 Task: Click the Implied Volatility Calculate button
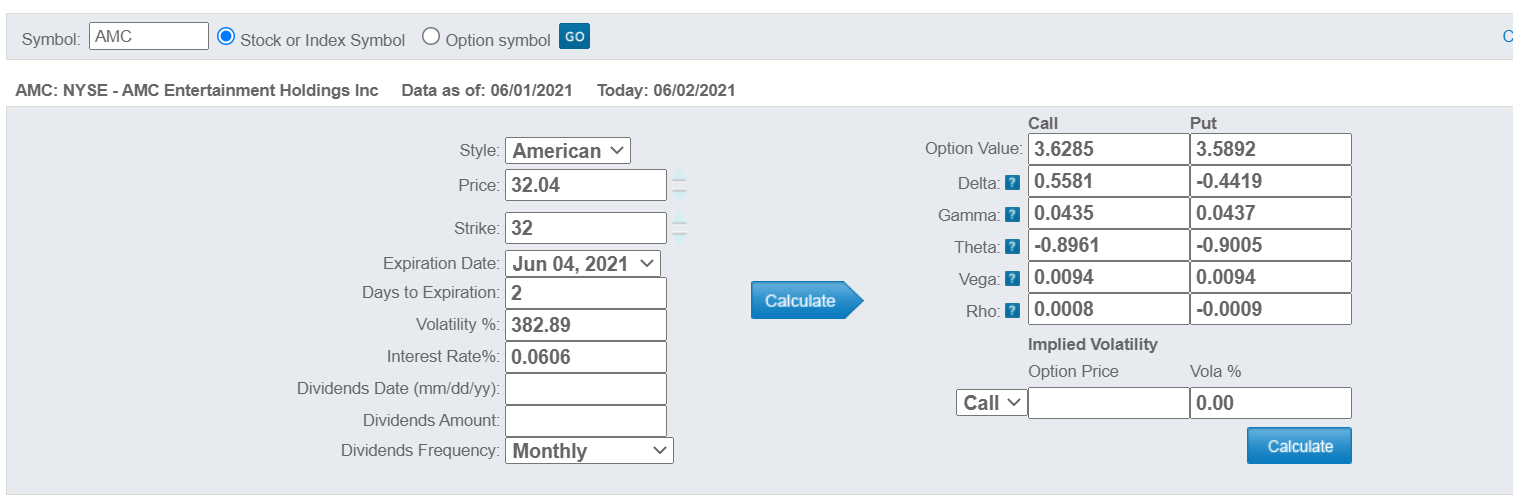tap(1298, 446)
